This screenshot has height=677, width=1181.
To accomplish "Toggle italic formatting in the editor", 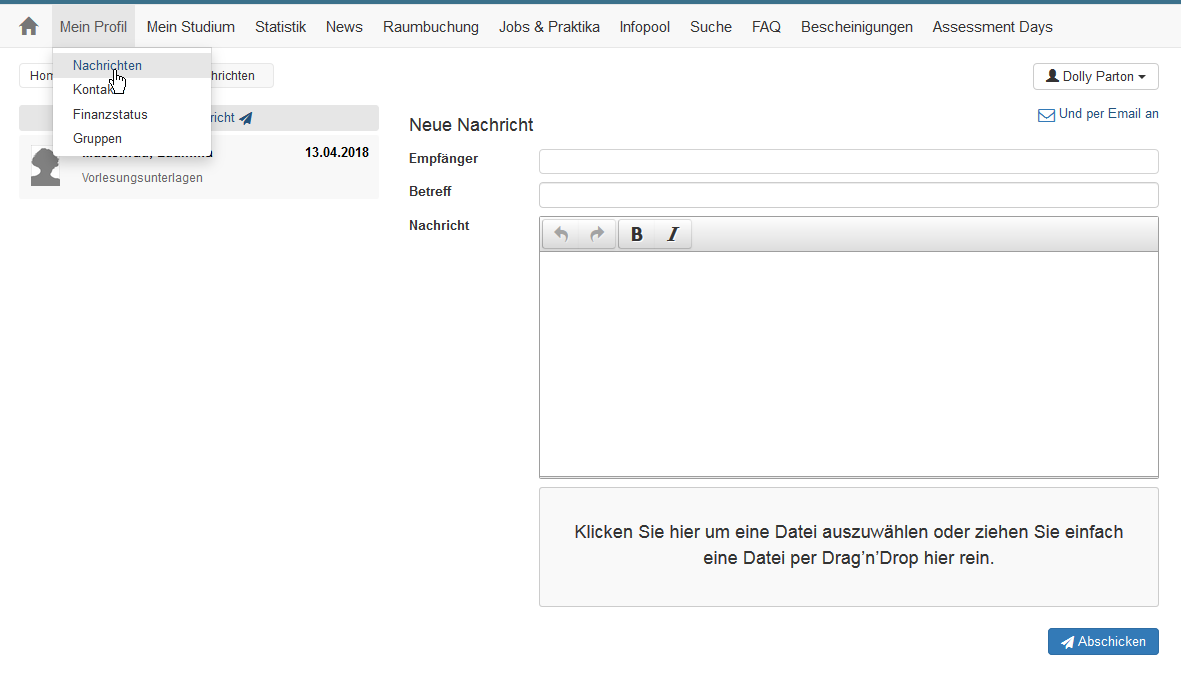I will (x=673, y=234).
